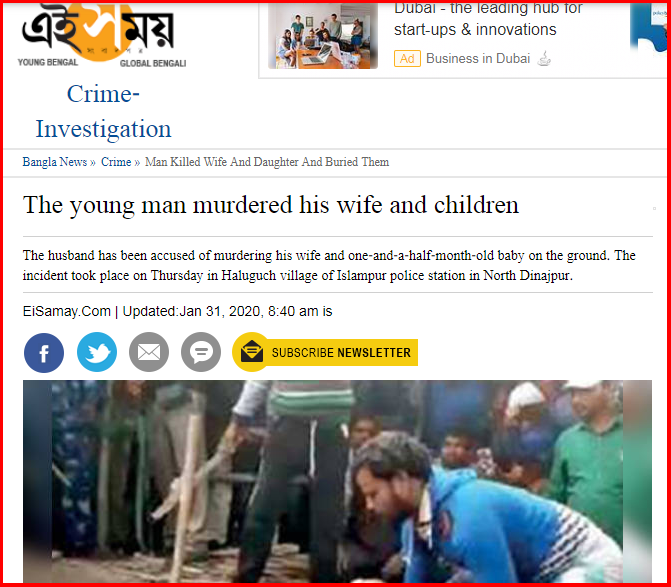Subscribe Newsletter button

pos(325,352)
